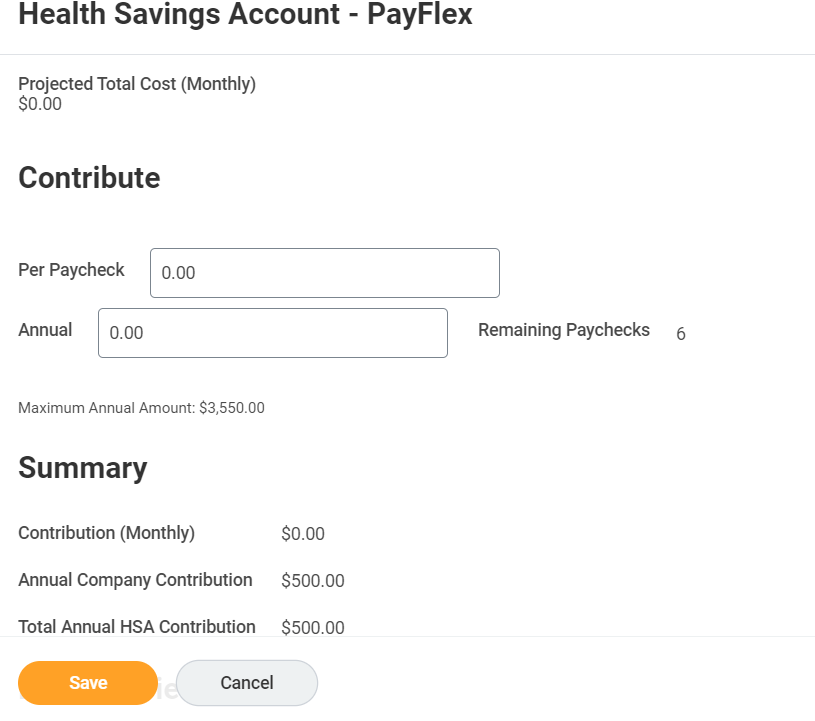The height and width of the screenshot is (721, 815).
Task: Click the company contribution $500.00 amount
Action: point(313,581)
